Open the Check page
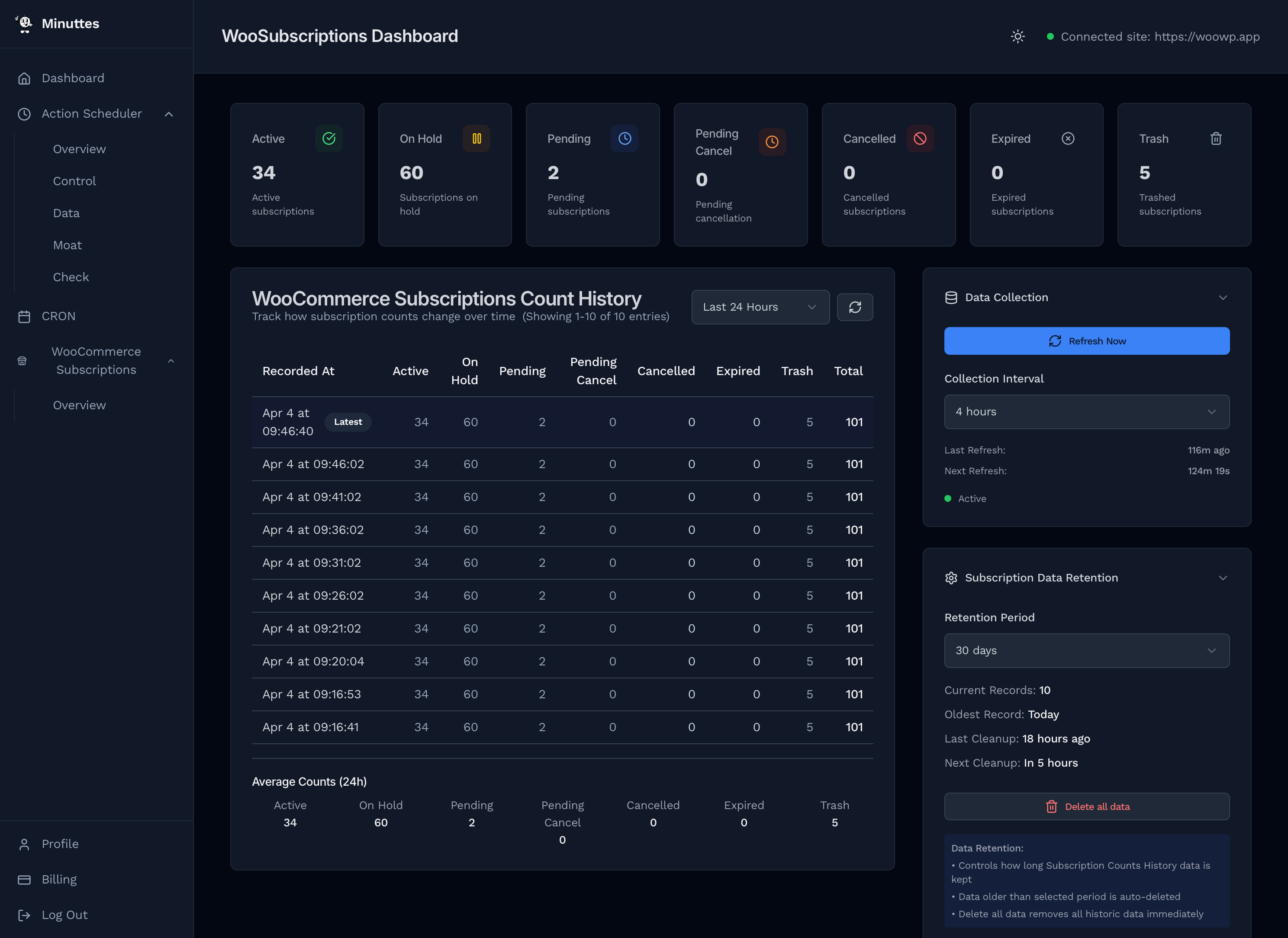Screen dimensions: 1288x938 click(71, 276)
